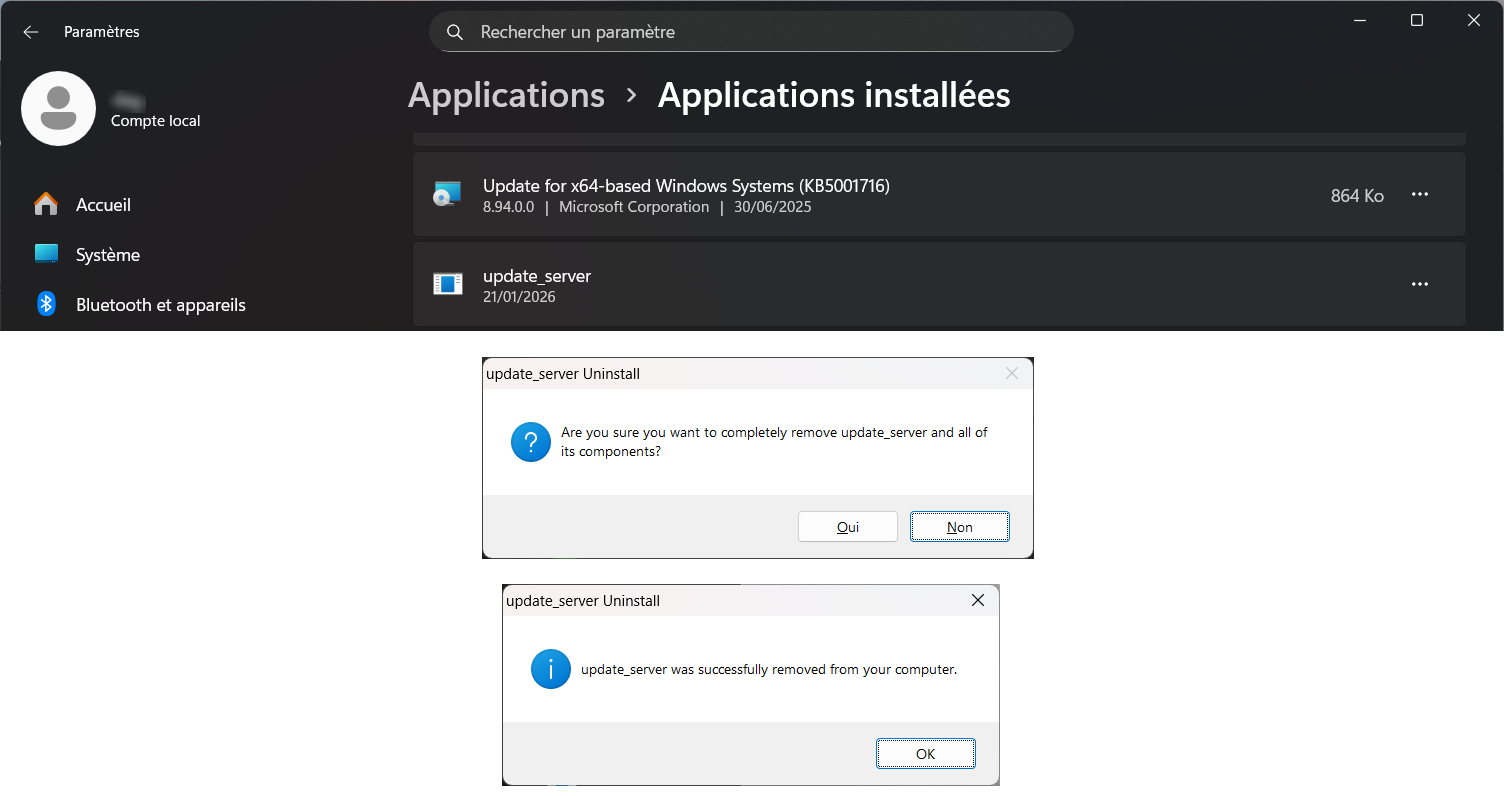Image resolution: width=1504 pixels, height=796 pixels.
Task: Click the update_server app icon
Action: (x=447, y=284)
